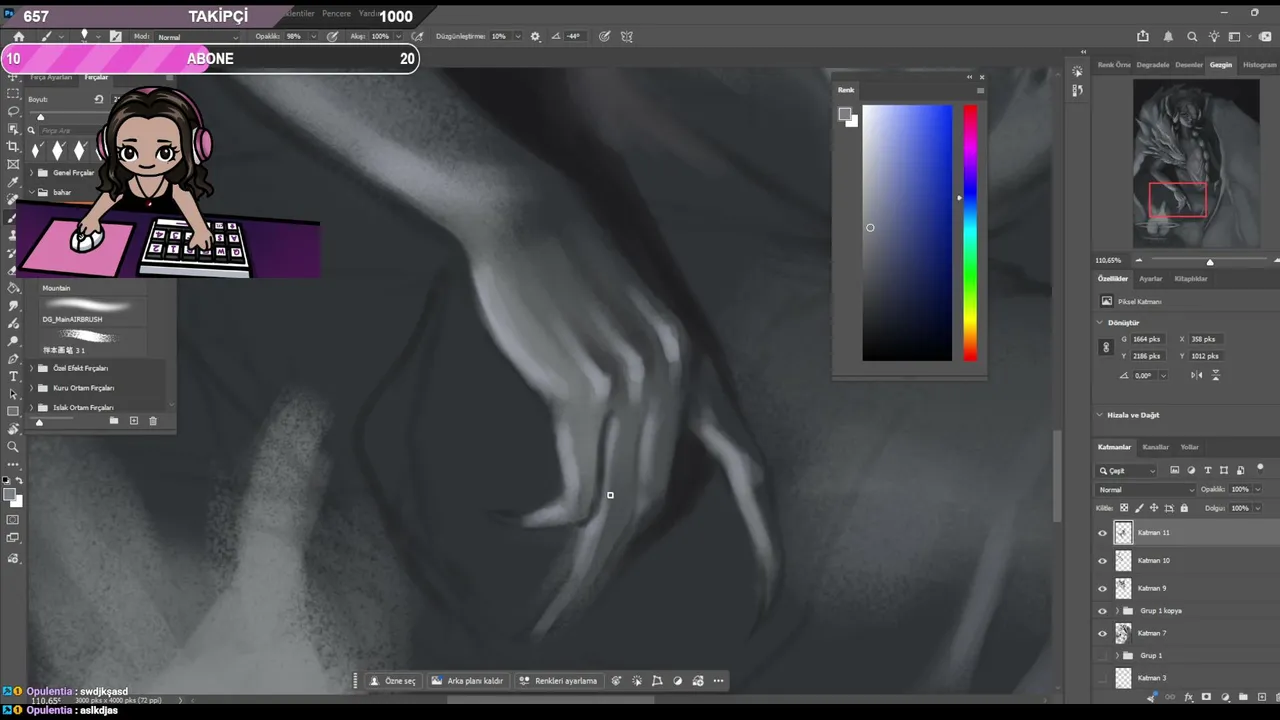Click the Search magnifier at top right
This screenshot has height=720, width=1280.
click(x=1192, y=37)
